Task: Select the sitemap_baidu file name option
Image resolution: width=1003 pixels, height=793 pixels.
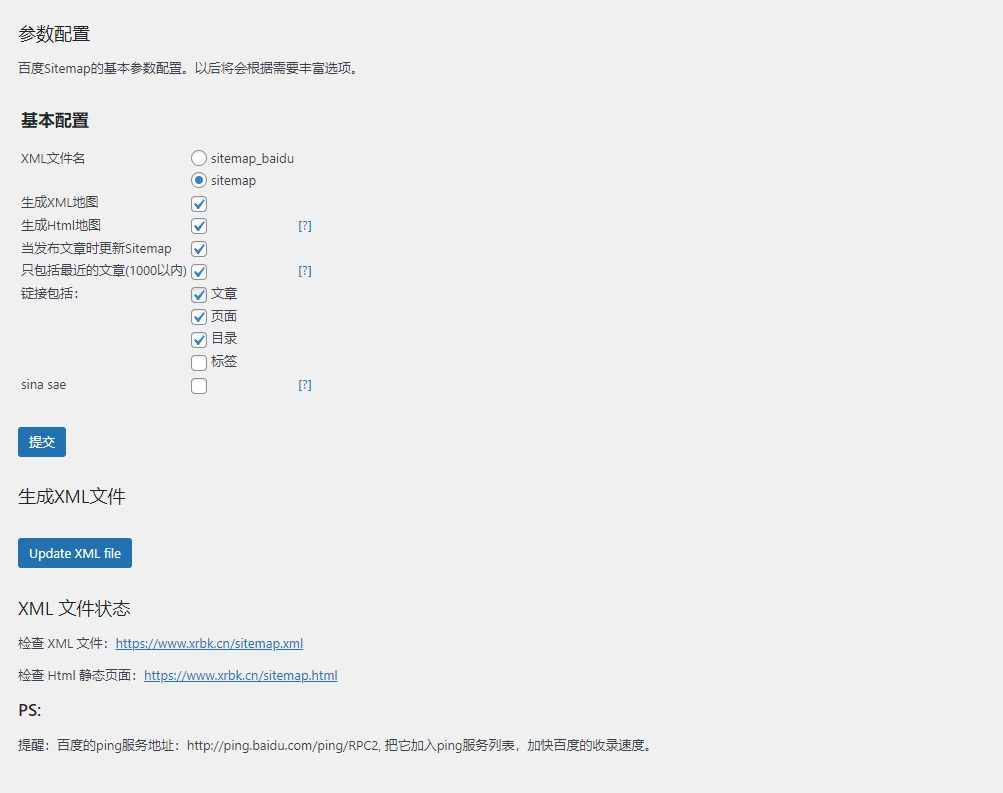Action: 198,158
